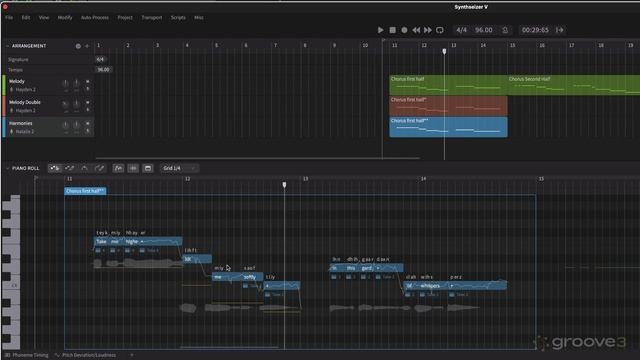This screenshot has width=640, height=360.
Task: Click Harmonies track voice icon beside Natalie 2
Action: tap(11, 131)
